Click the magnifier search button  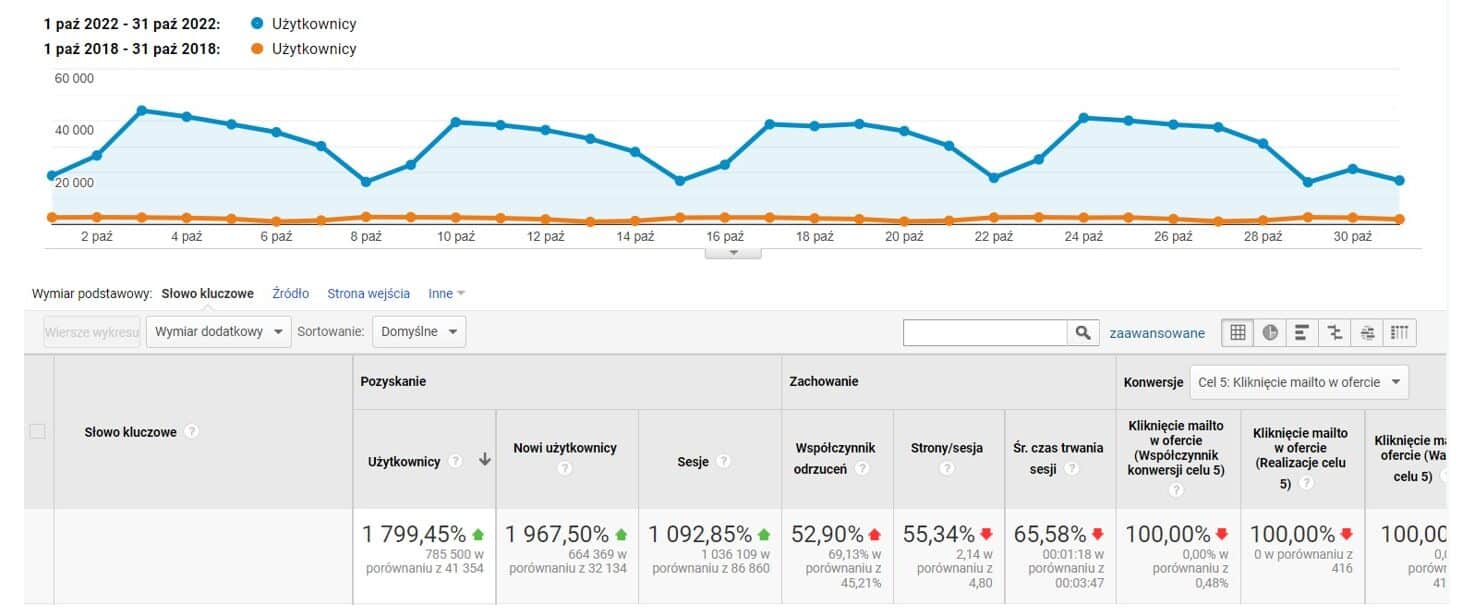coord(1082,333)
